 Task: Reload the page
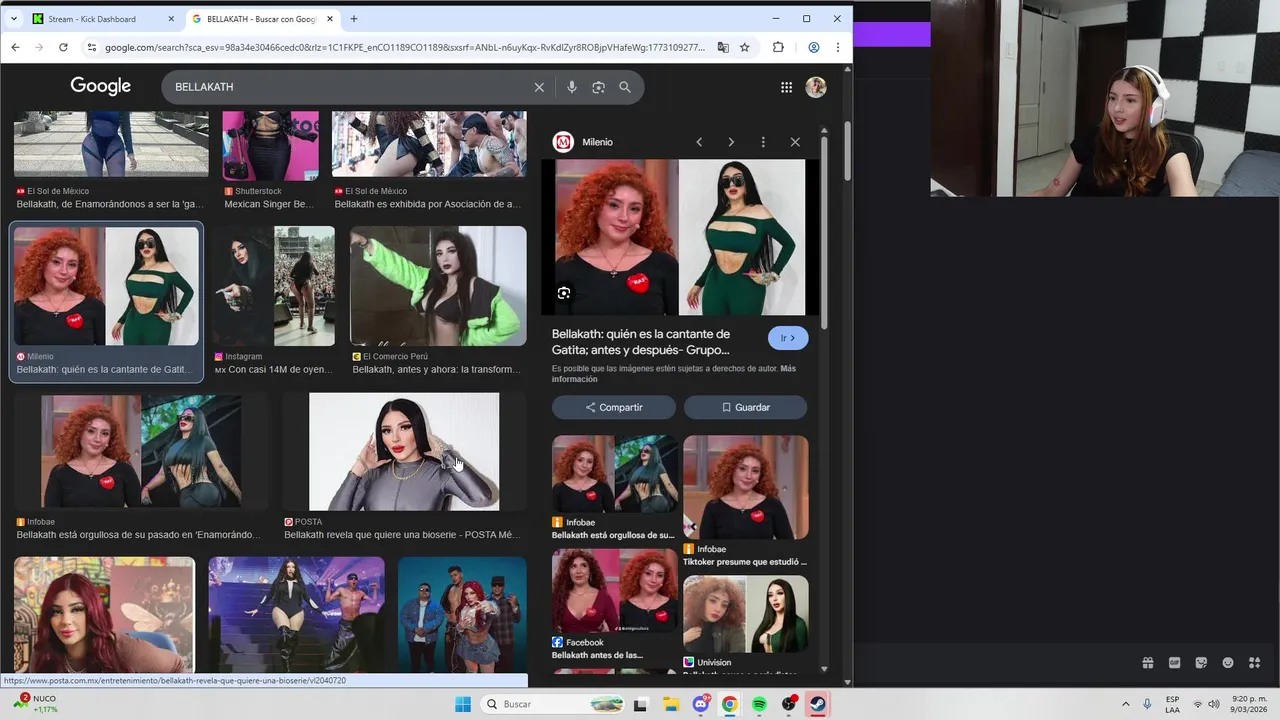click(x=63, y=47)
